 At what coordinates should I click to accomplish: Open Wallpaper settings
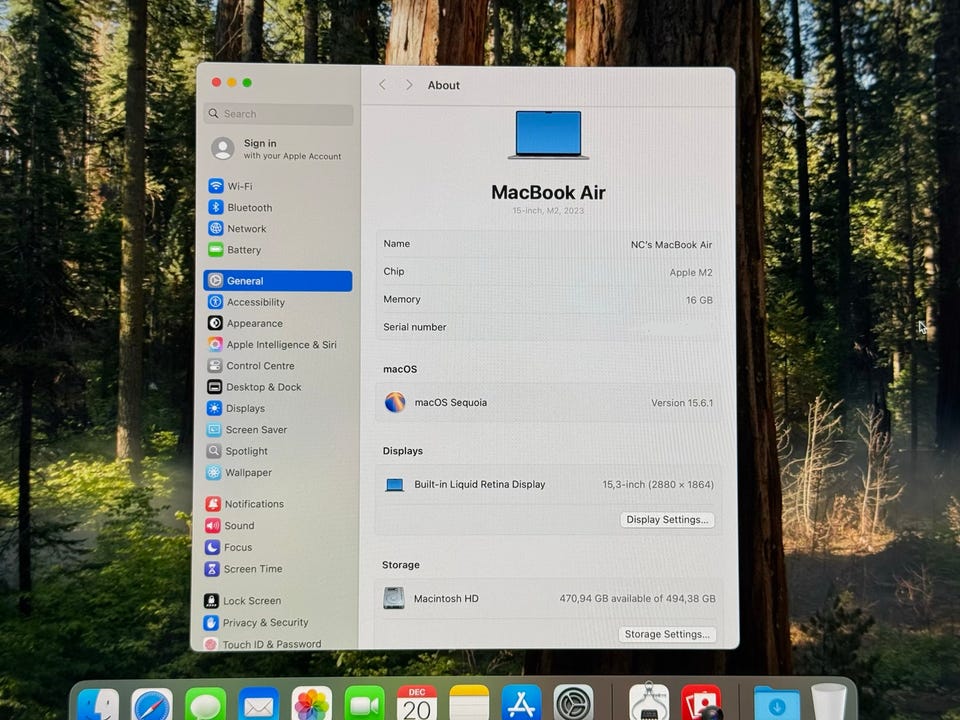239,473
